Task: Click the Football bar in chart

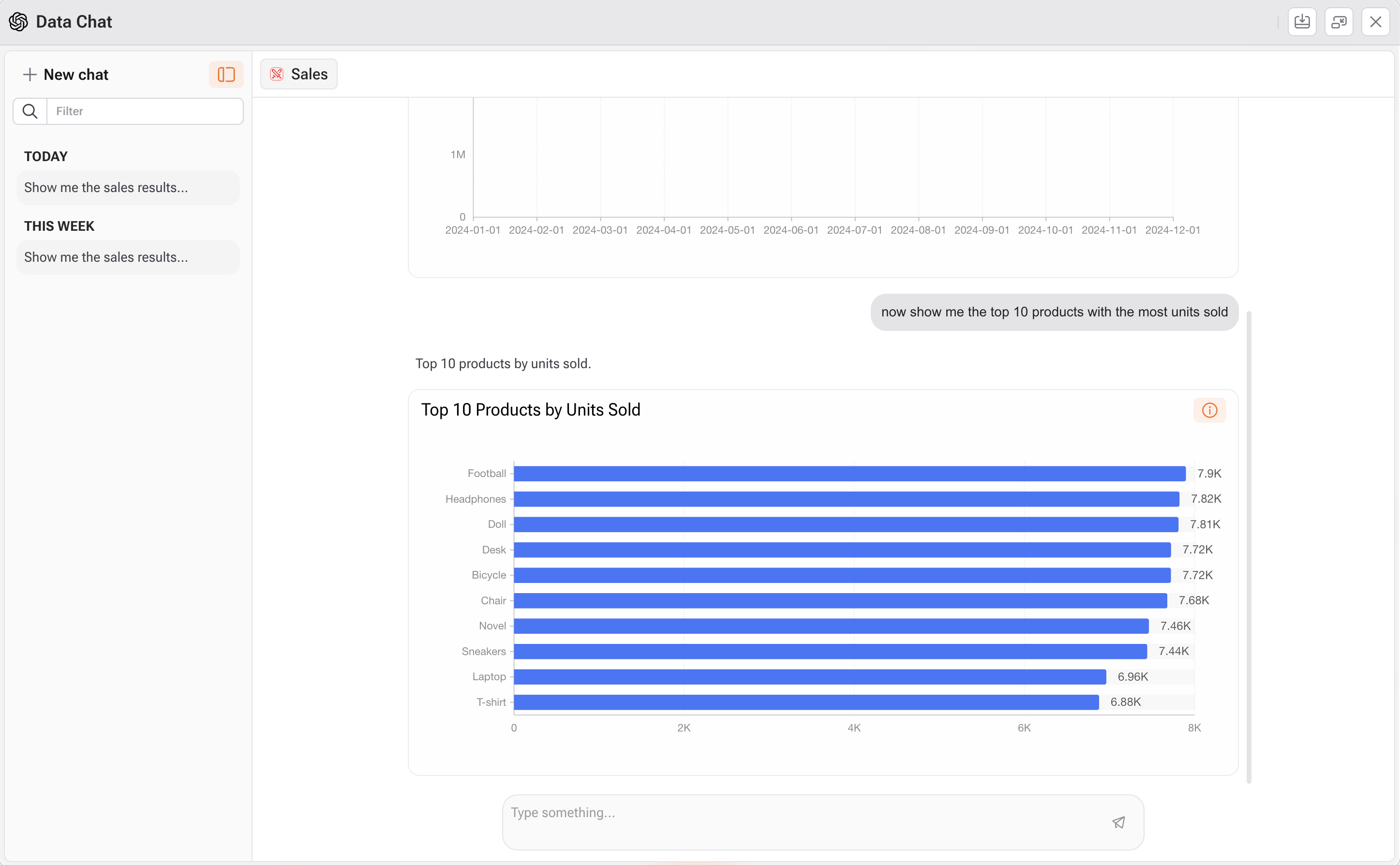Action: (x=849, y=474)
